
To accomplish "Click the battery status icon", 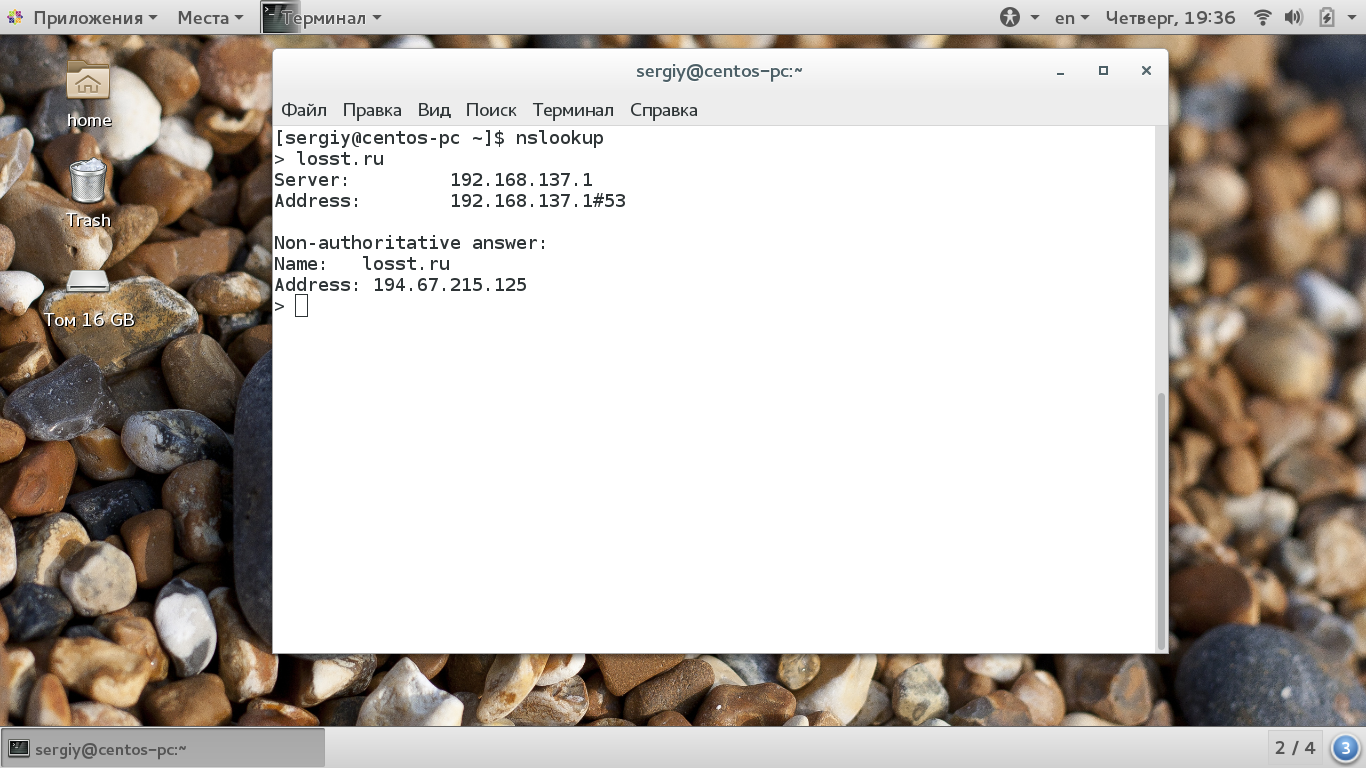I will [x=1326, y=17].
